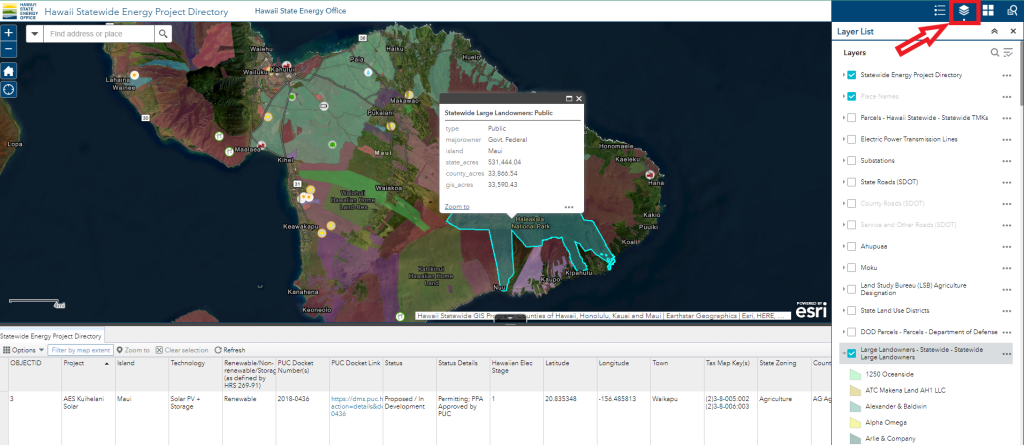Enable State Roads (SDOT) layer
This screenshot has height=445, width=1024.
(x=852, y=182)
